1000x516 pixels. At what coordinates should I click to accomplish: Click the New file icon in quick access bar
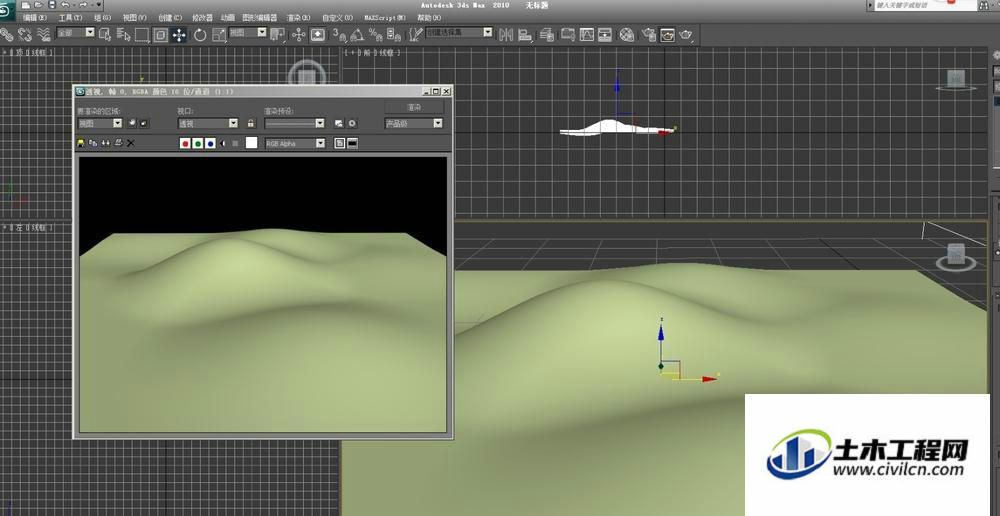26,4
